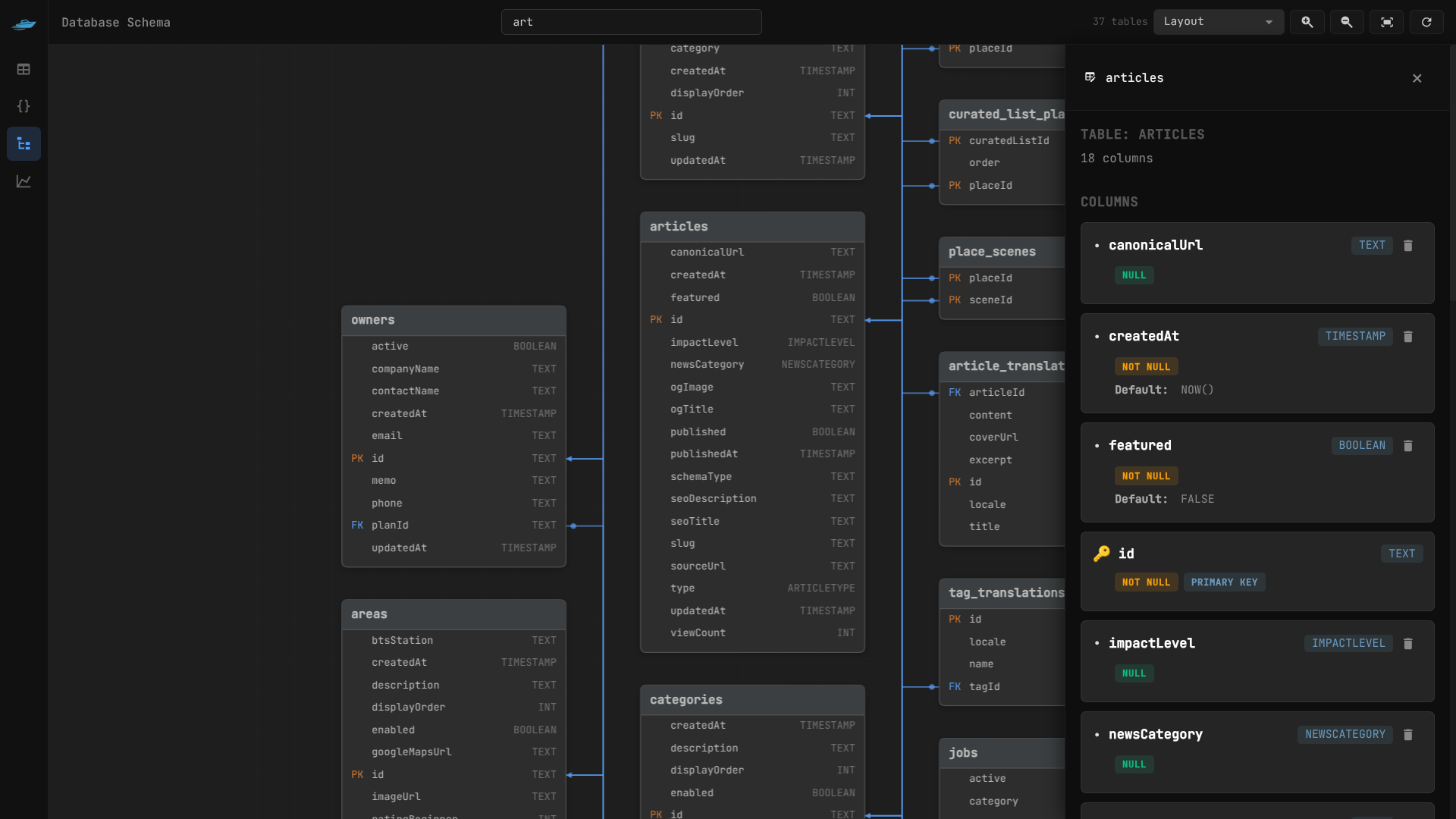This screenshot has width=1456, height=819.
Task: Click 'articleId' row in article_translations
Action: pyautogui.click(x=1002, y=393)
